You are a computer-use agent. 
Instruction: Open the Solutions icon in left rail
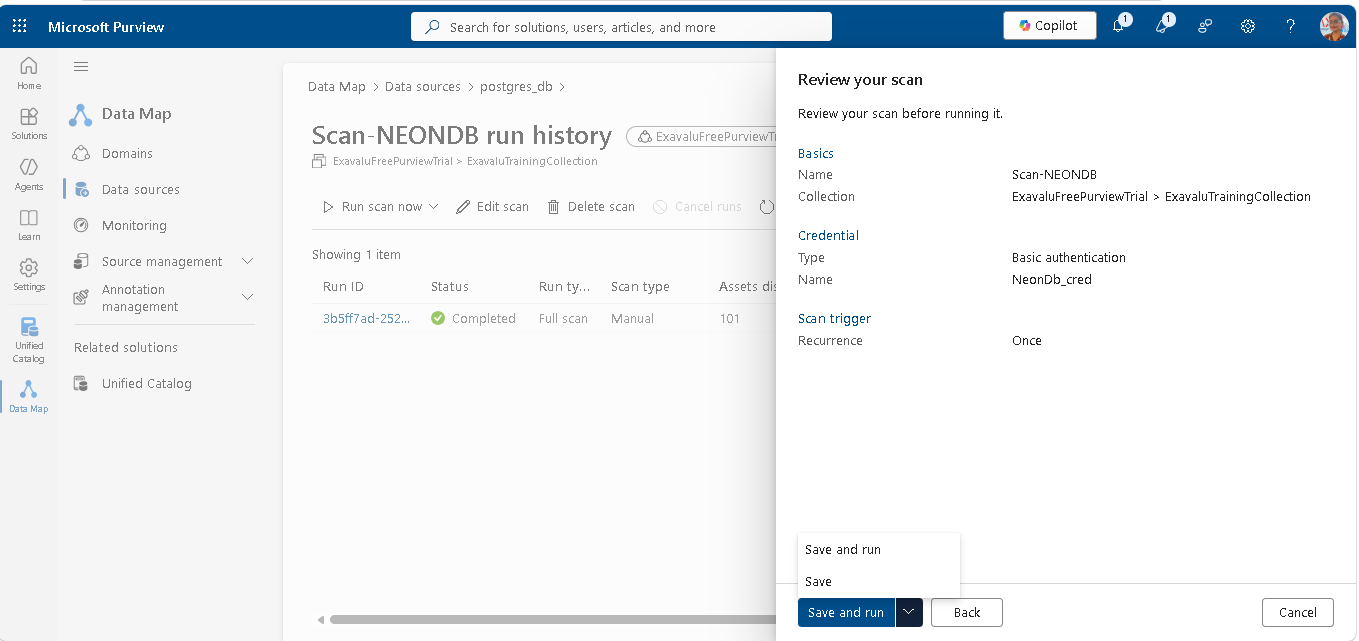point(29,124)
